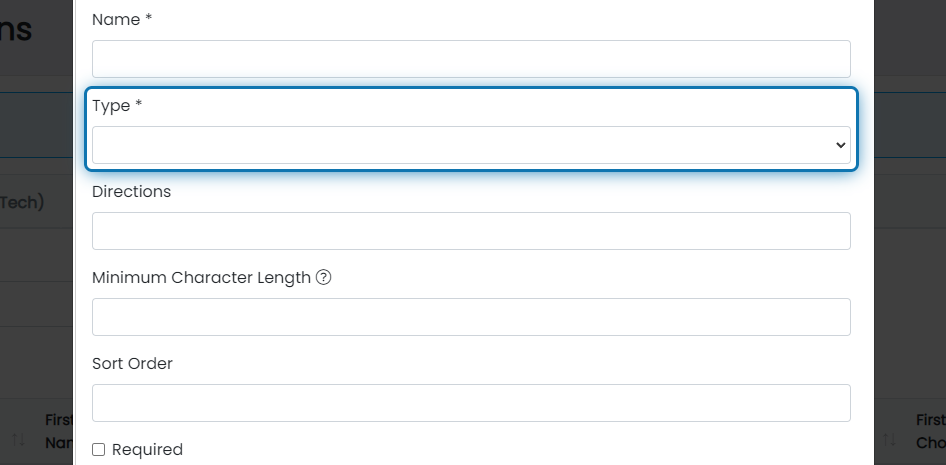Click the Sort Order input field
This screenshot has height=465, width=946.
471,403
